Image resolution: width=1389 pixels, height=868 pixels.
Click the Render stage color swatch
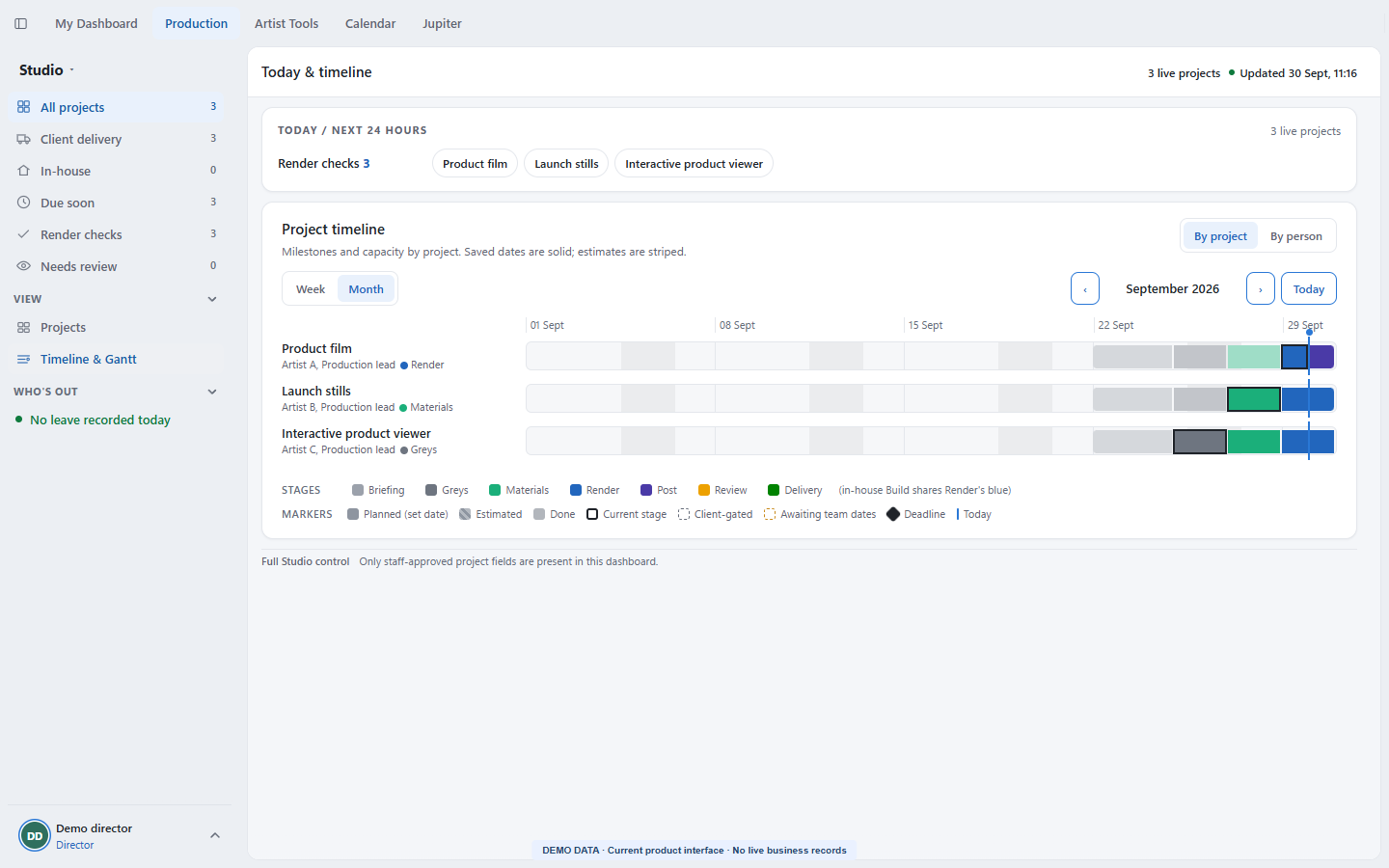[576, 490]
